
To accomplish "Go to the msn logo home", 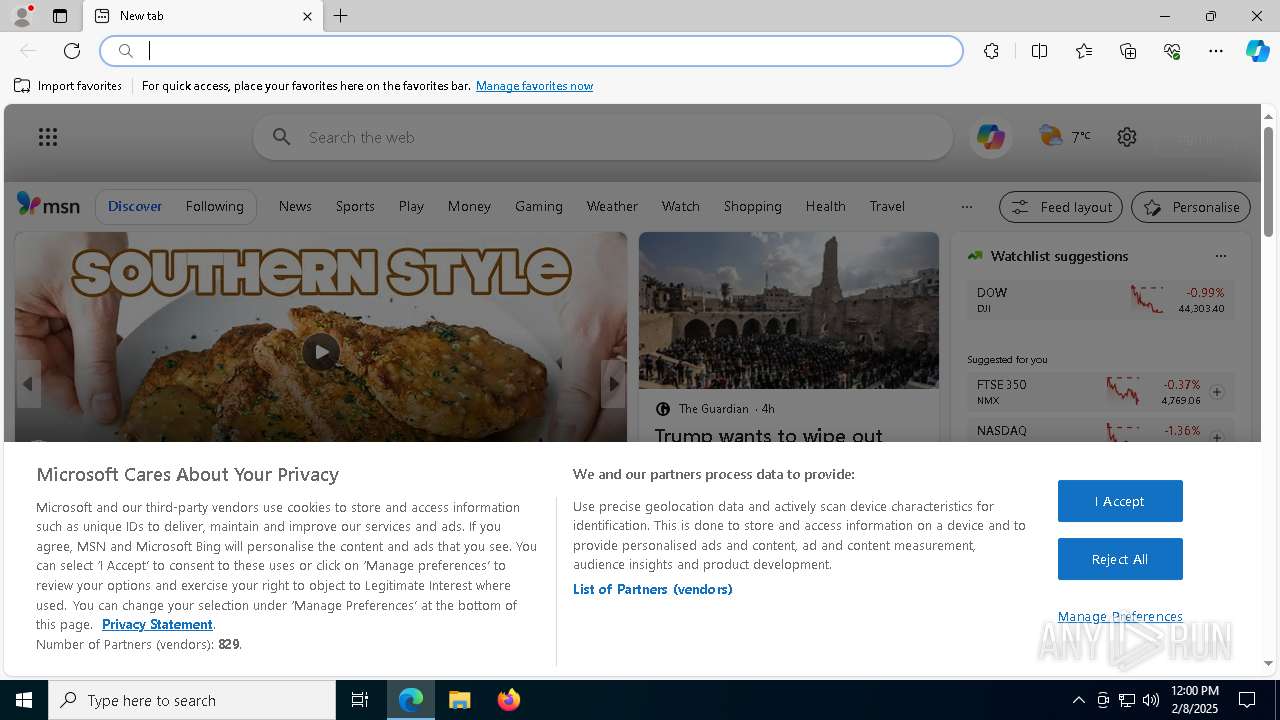I will (48, 205).
